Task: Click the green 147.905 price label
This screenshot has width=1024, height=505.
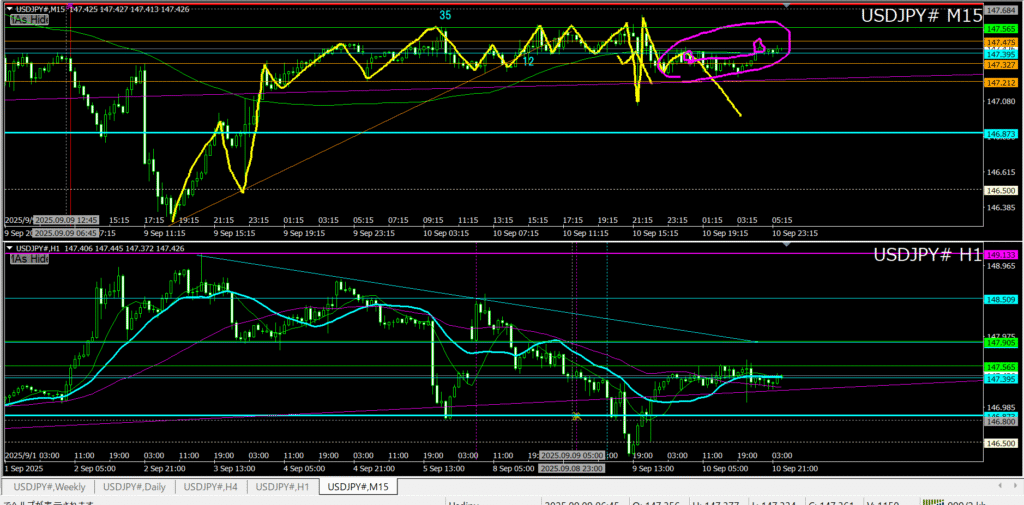Action: pos(1000,342)
